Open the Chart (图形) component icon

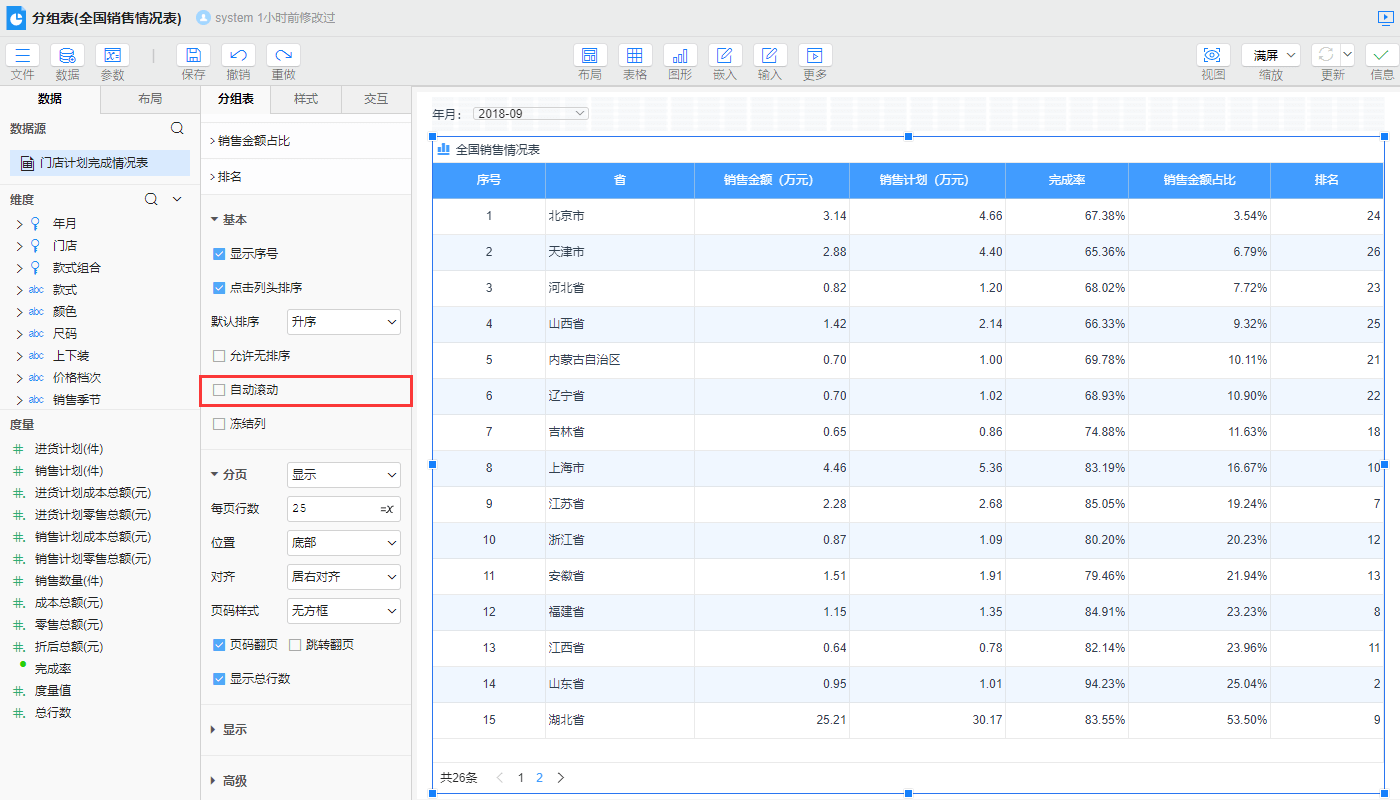pos(680,56)
